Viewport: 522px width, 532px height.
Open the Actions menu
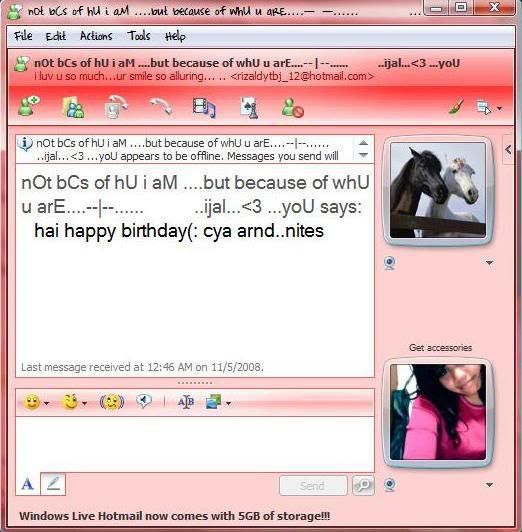tap(96, 36)
